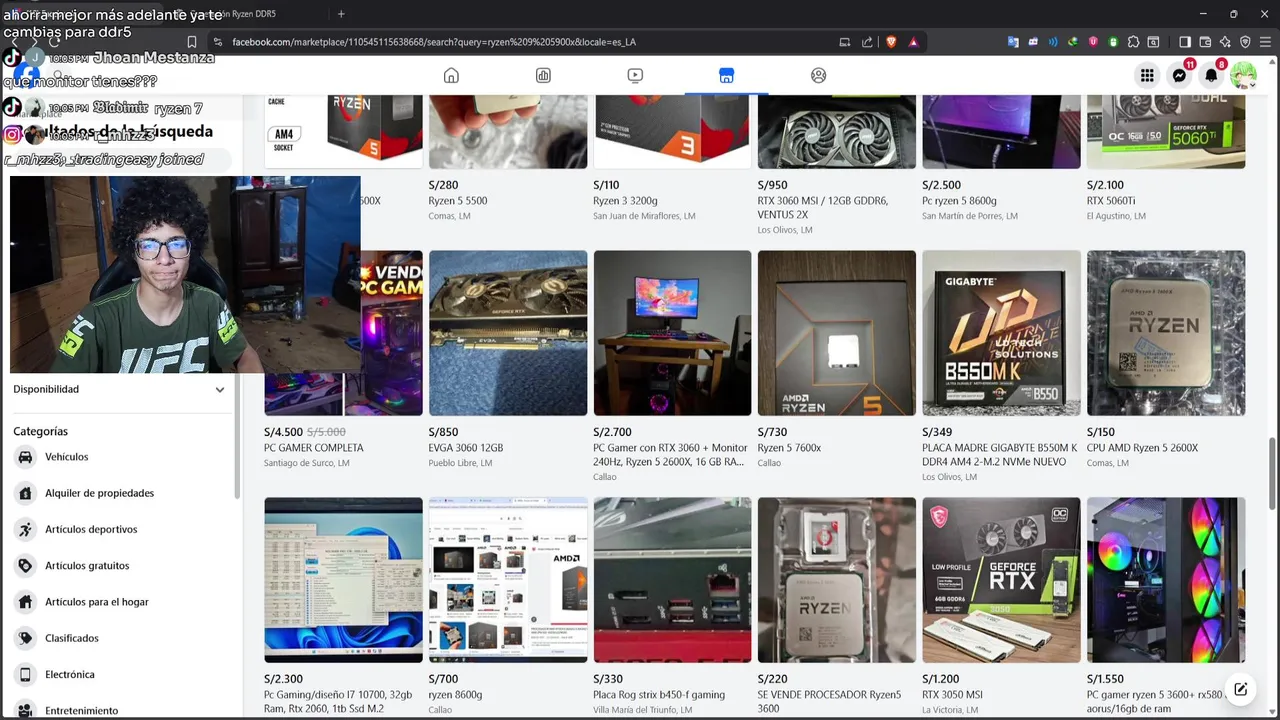The width and height of the screenshot is (1280, 720).
Task: Open the RTX 5060Ti listing title
Action: (x=1111, y=201)
